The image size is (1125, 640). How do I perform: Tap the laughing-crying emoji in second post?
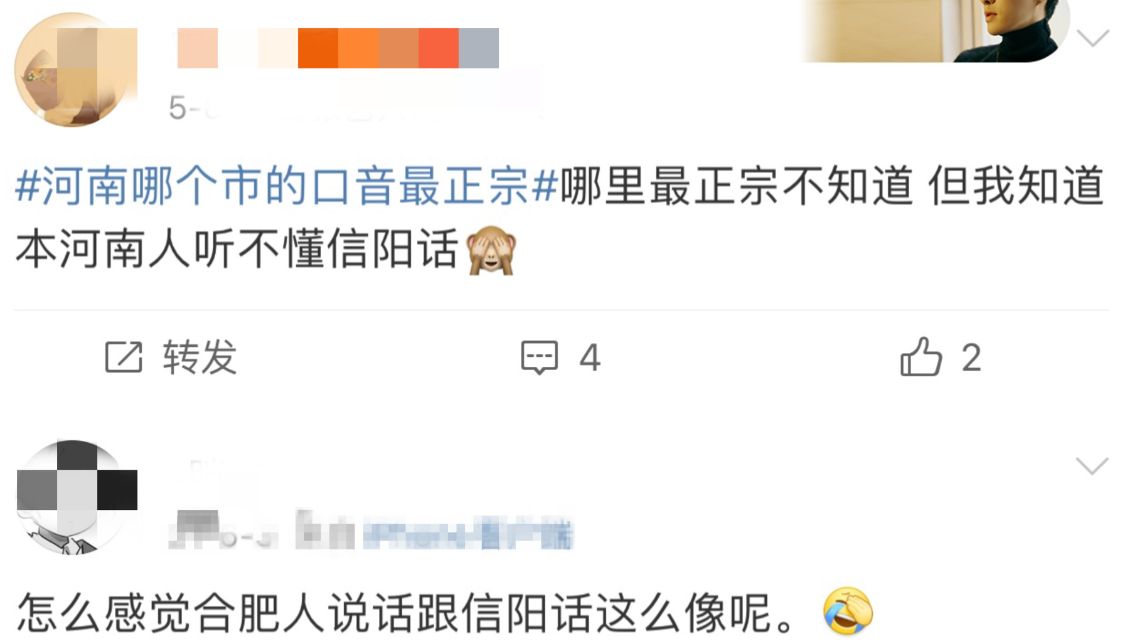(847, 612)
